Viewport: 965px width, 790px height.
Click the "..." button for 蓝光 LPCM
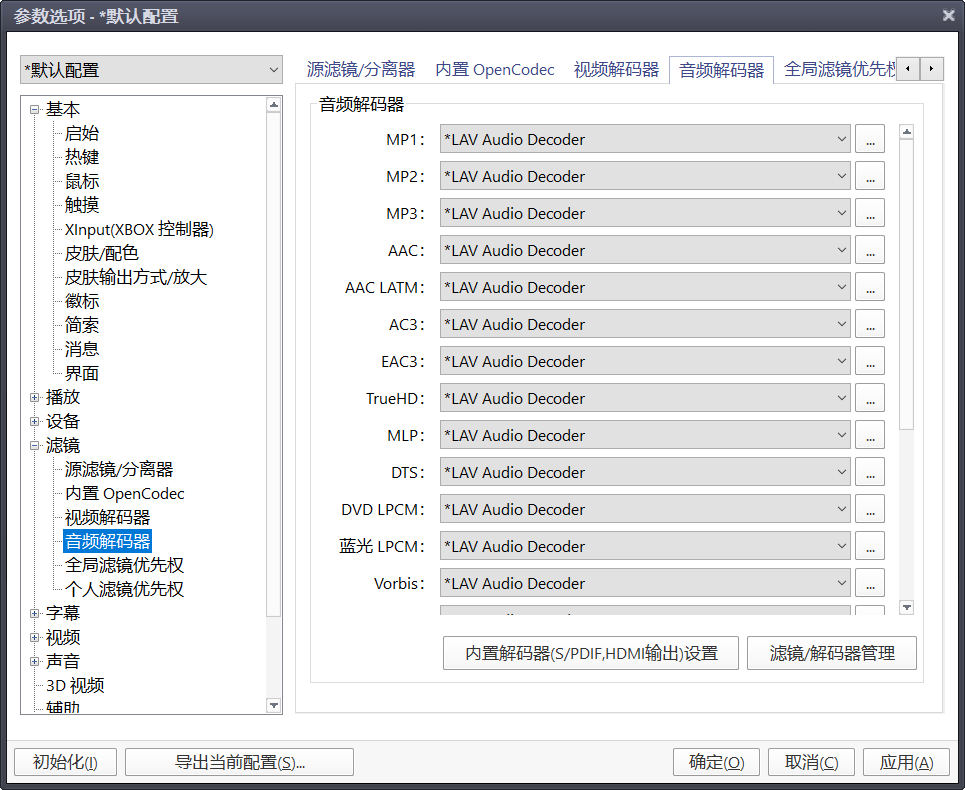[x=870, y=546]
